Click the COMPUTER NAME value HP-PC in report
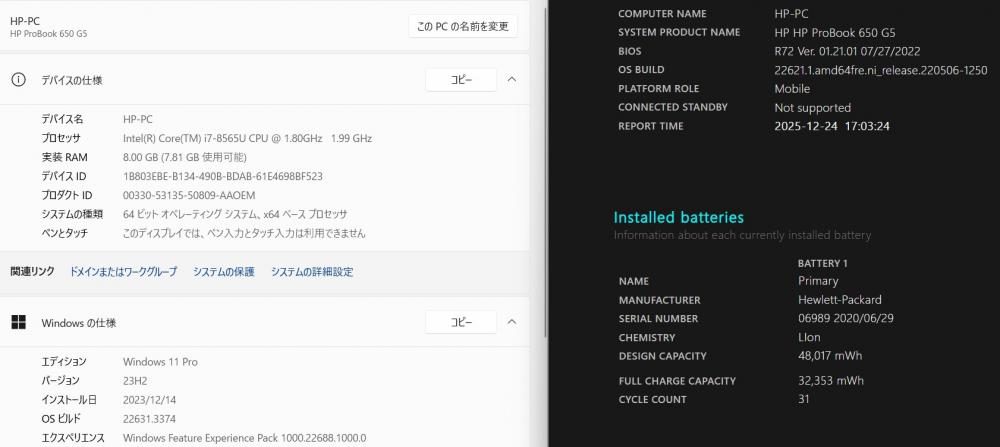 click(x=791, y=13)
